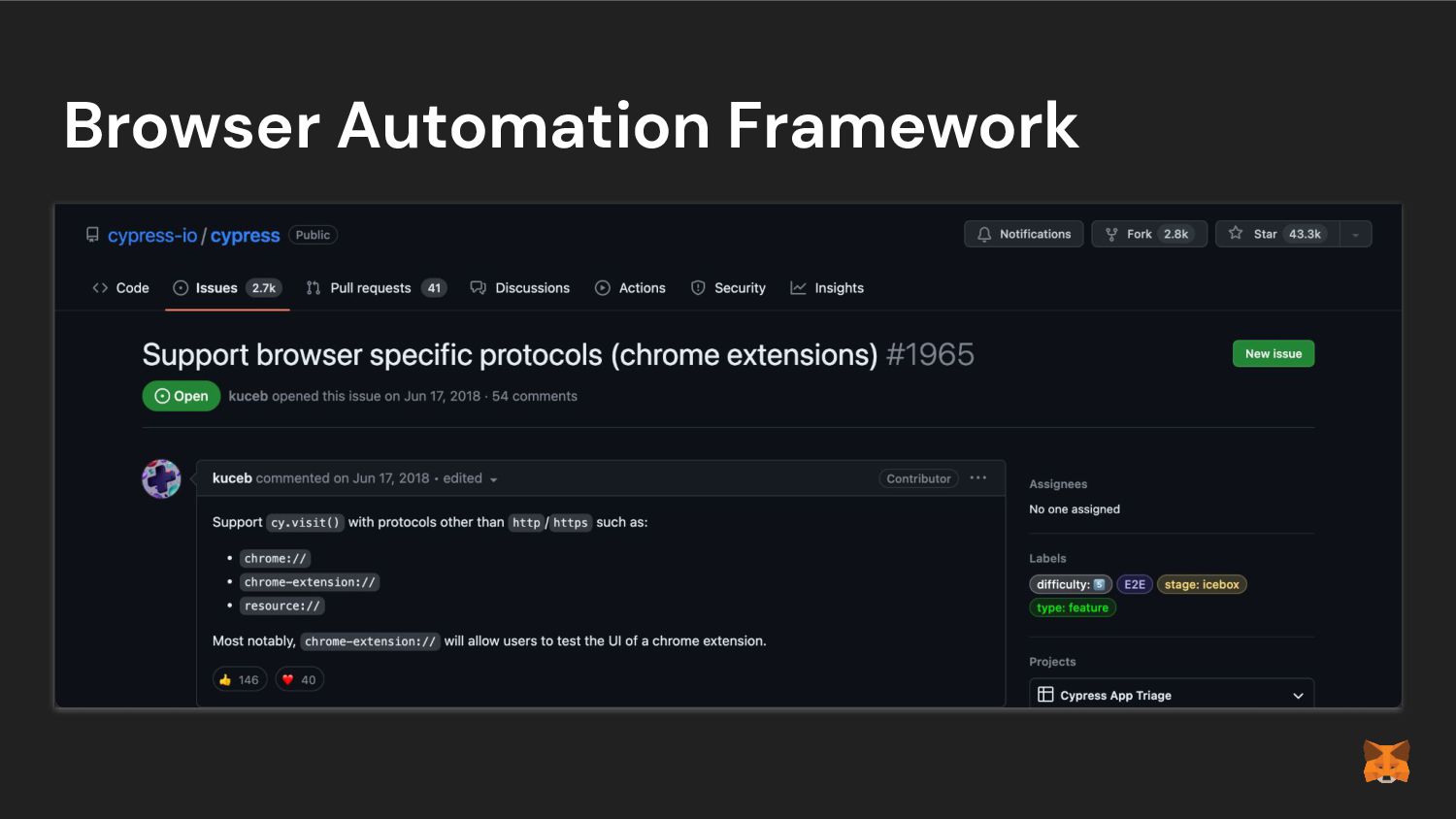This screenshot has height=819, width=1456.
Task: Switch to the Insights tab
Action: point(827,288)
